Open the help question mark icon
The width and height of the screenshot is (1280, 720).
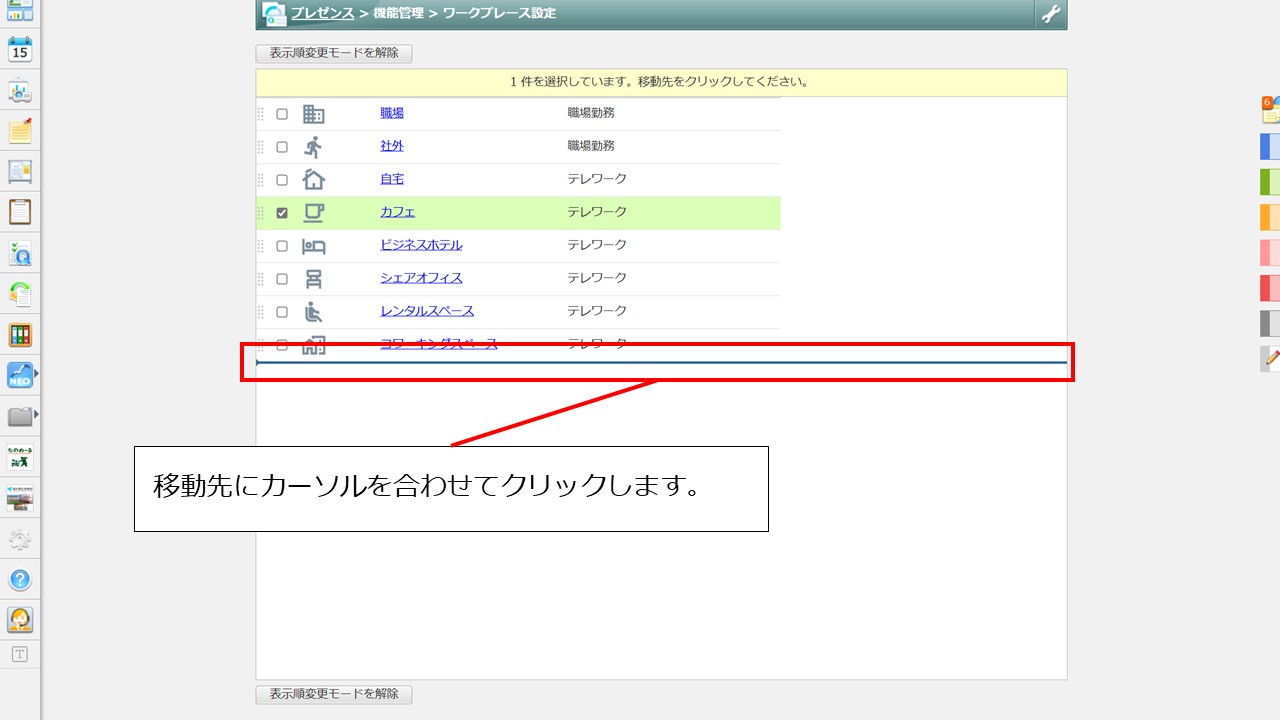20,579
